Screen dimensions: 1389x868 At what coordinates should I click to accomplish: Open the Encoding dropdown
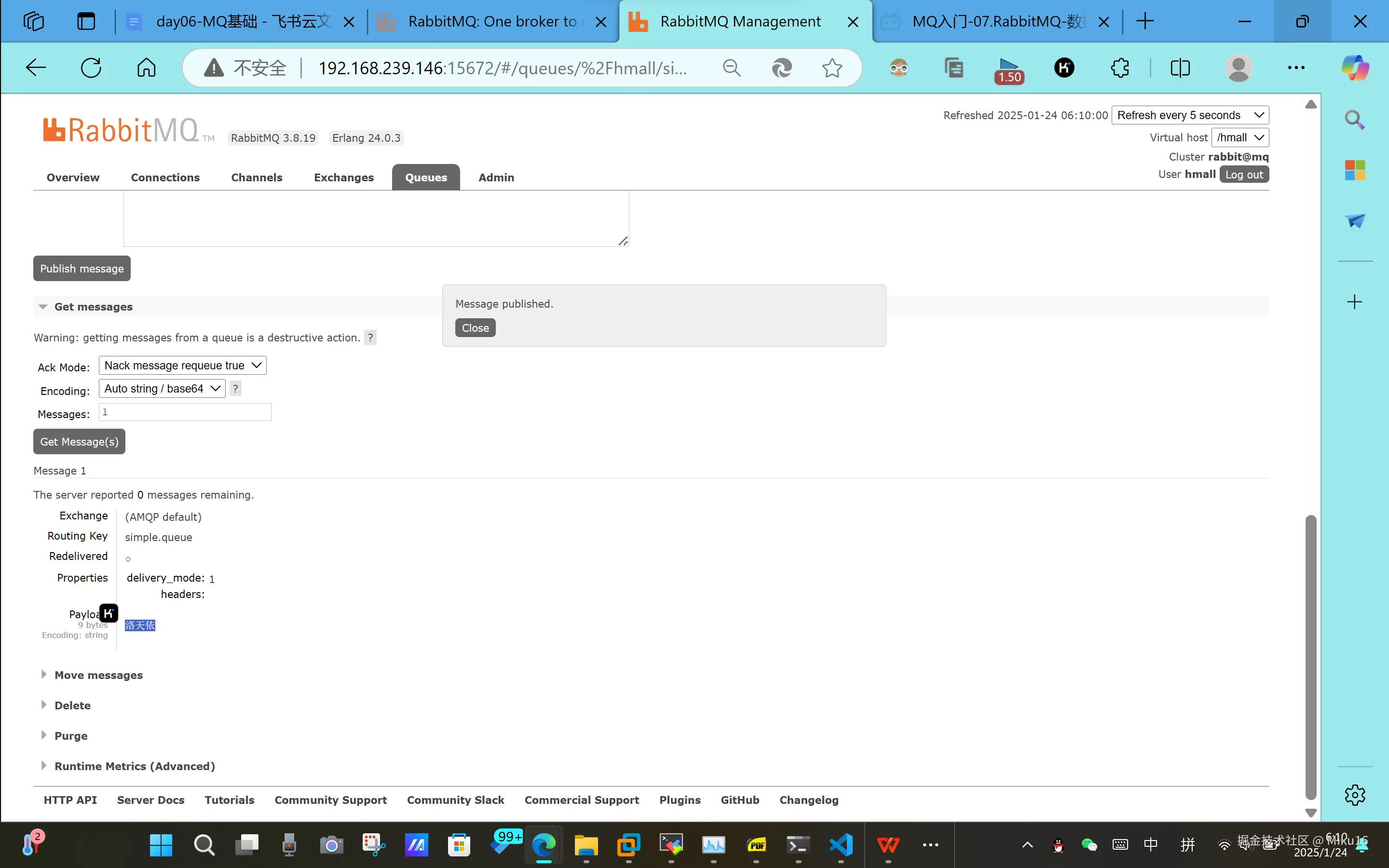(x=162, y=389)
